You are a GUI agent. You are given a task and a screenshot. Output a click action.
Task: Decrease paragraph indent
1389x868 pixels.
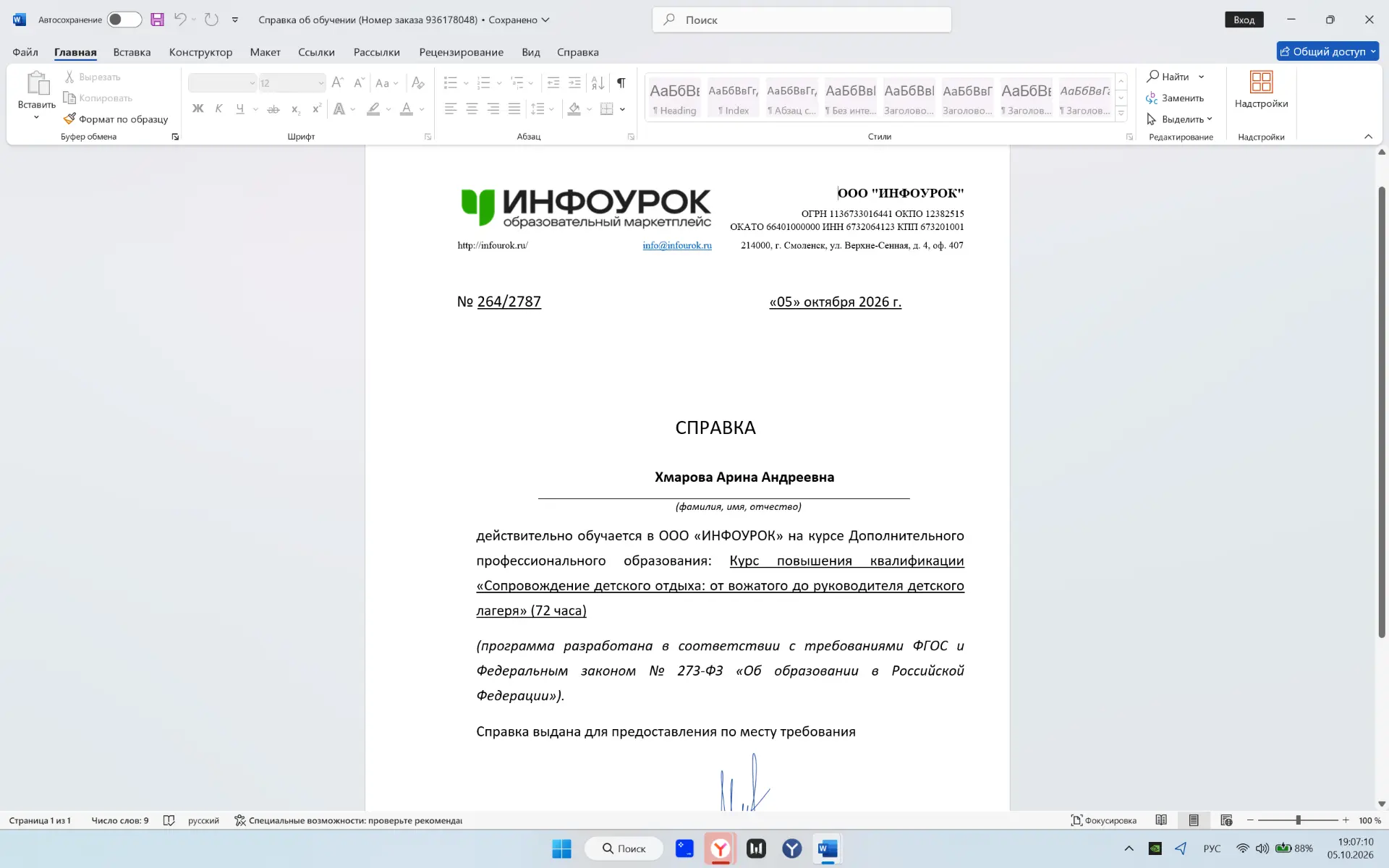[553, 83]
